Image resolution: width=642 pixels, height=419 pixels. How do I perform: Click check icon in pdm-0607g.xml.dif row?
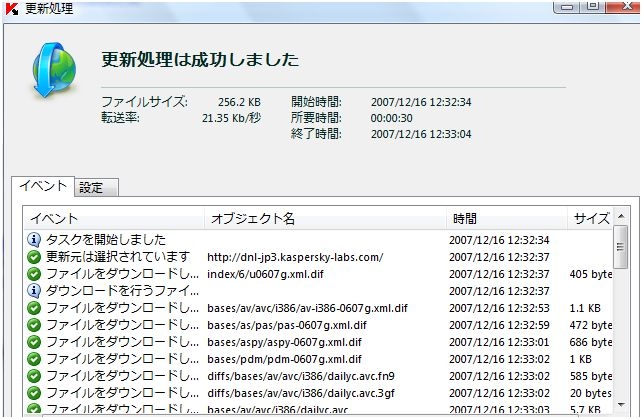pyautogui.click(x=34, y=359)
